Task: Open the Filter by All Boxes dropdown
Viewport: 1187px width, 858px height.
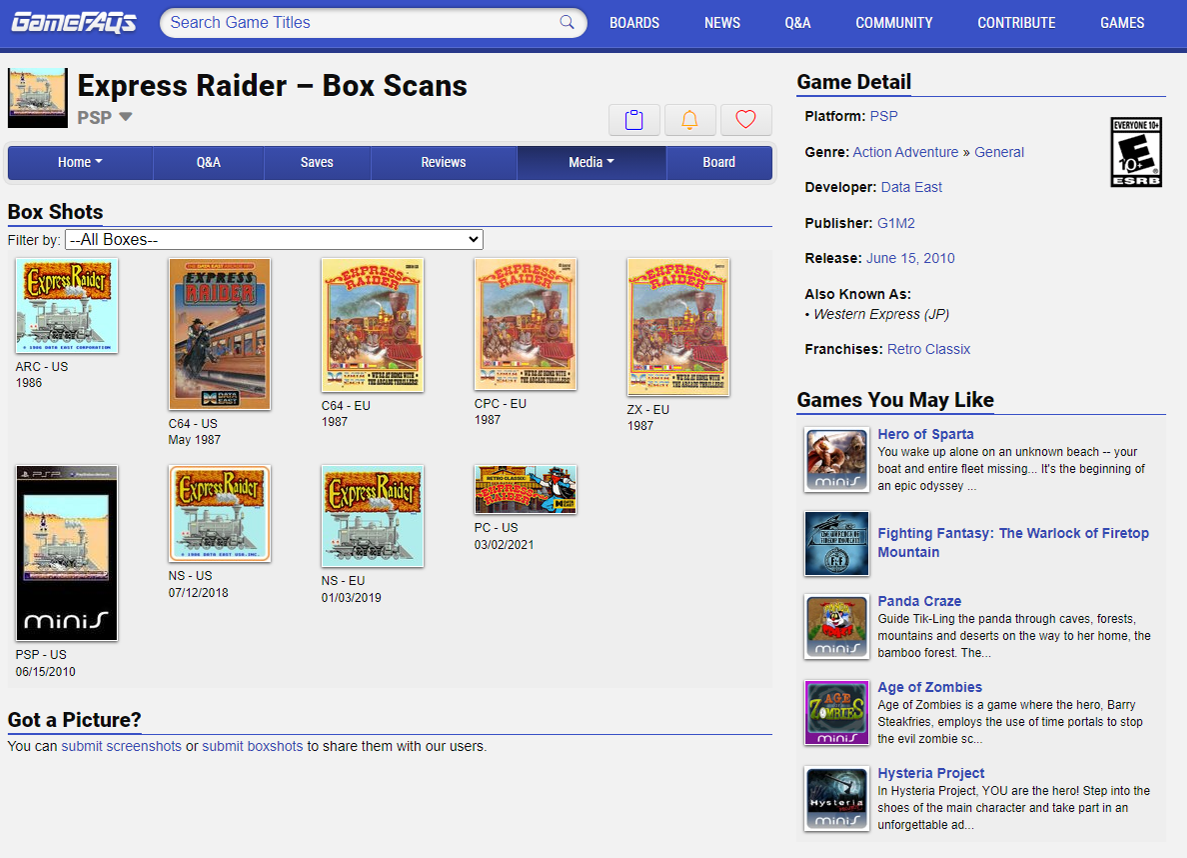Action: coord(274,239)
